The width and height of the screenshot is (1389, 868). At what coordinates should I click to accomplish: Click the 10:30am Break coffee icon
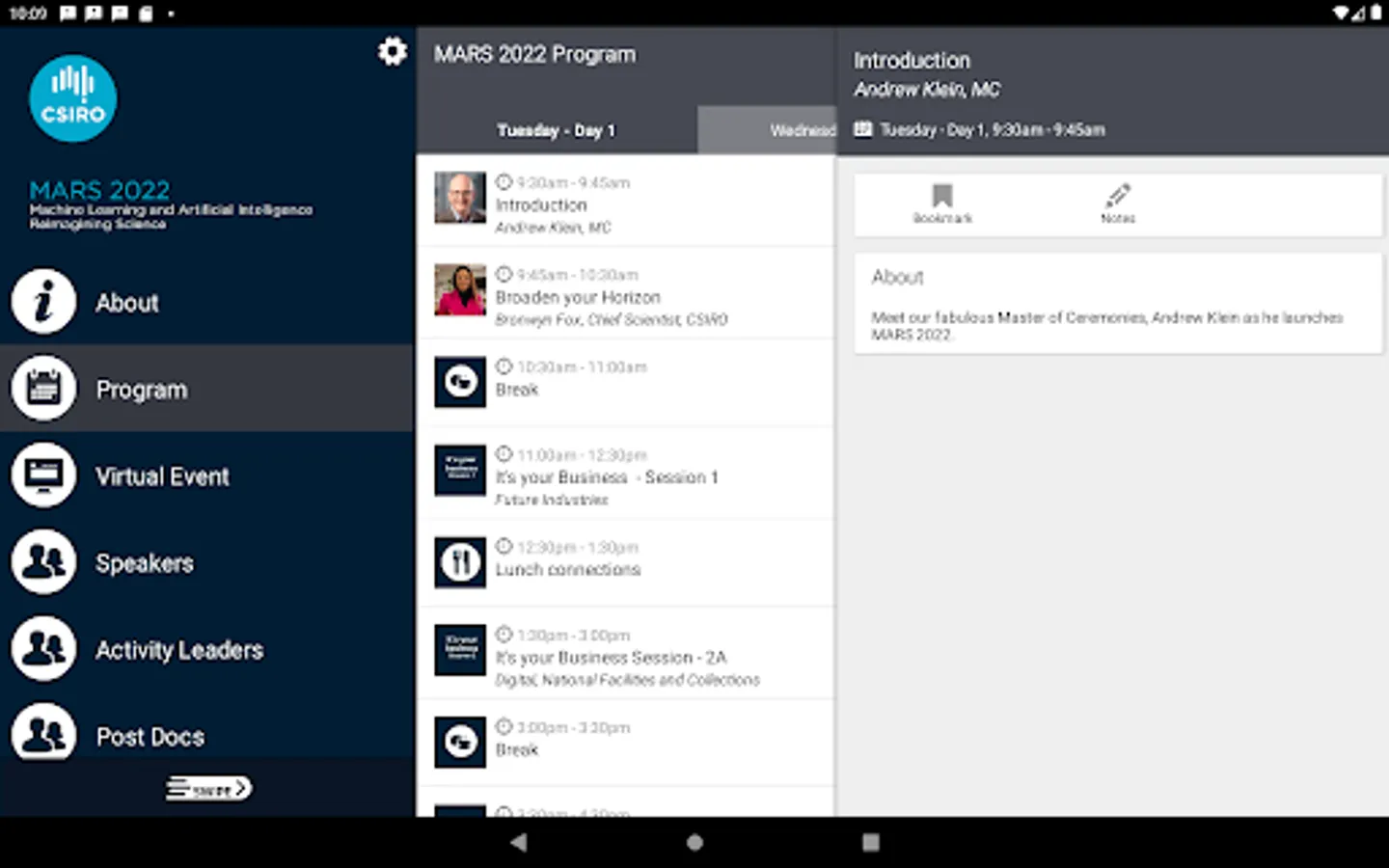[460, 382]
